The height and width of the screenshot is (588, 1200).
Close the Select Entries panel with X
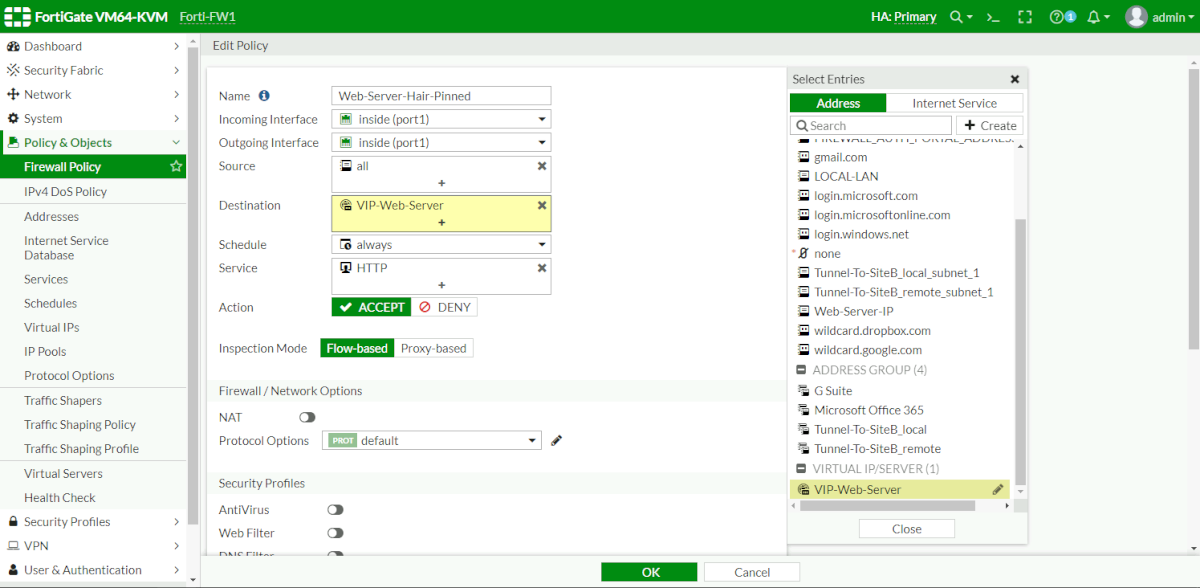pyautogui.click(x=1015, y=79)
